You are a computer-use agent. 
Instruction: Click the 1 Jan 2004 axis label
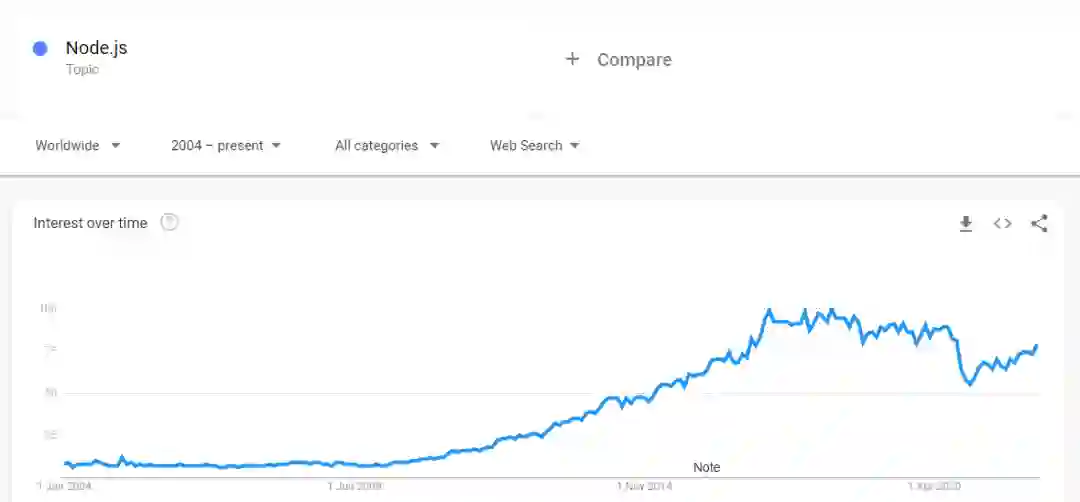(x=64, y=487)
